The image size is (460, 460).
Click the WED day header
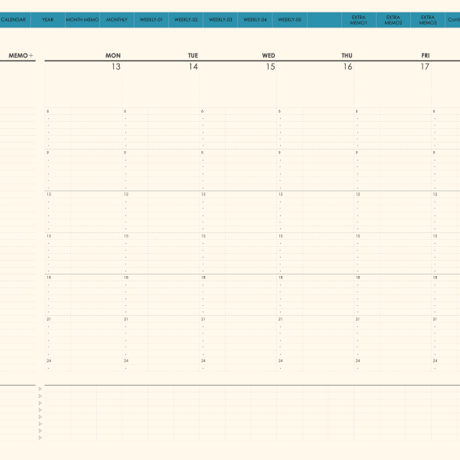pos(268,55)
